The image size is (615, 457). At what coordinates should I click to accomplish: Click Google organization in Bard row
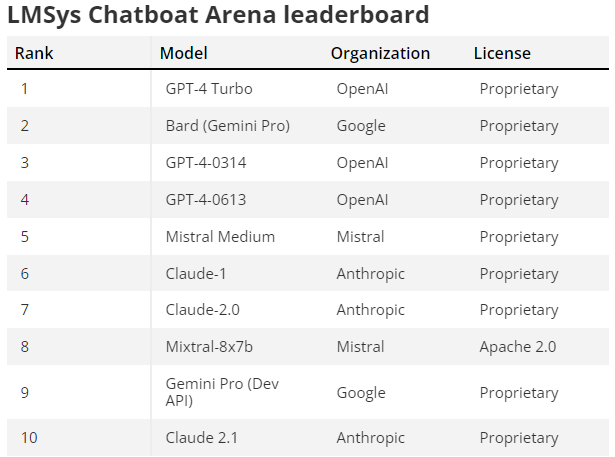click(361, 126)
